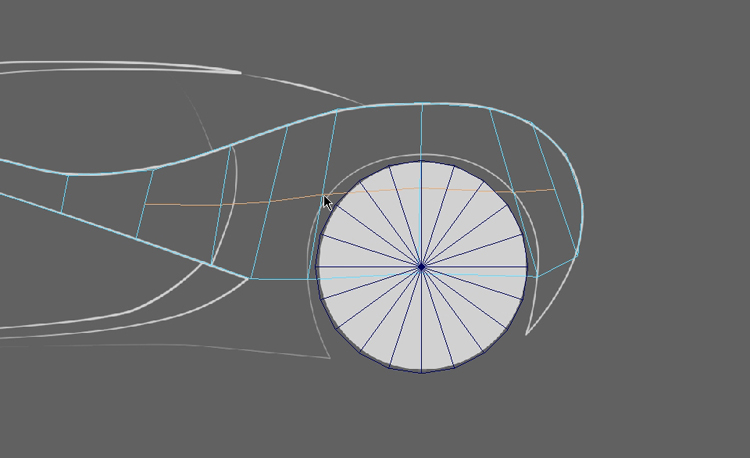
Task: Click the vertical spoke edge below the hub
Action: [x=421, y=320]
